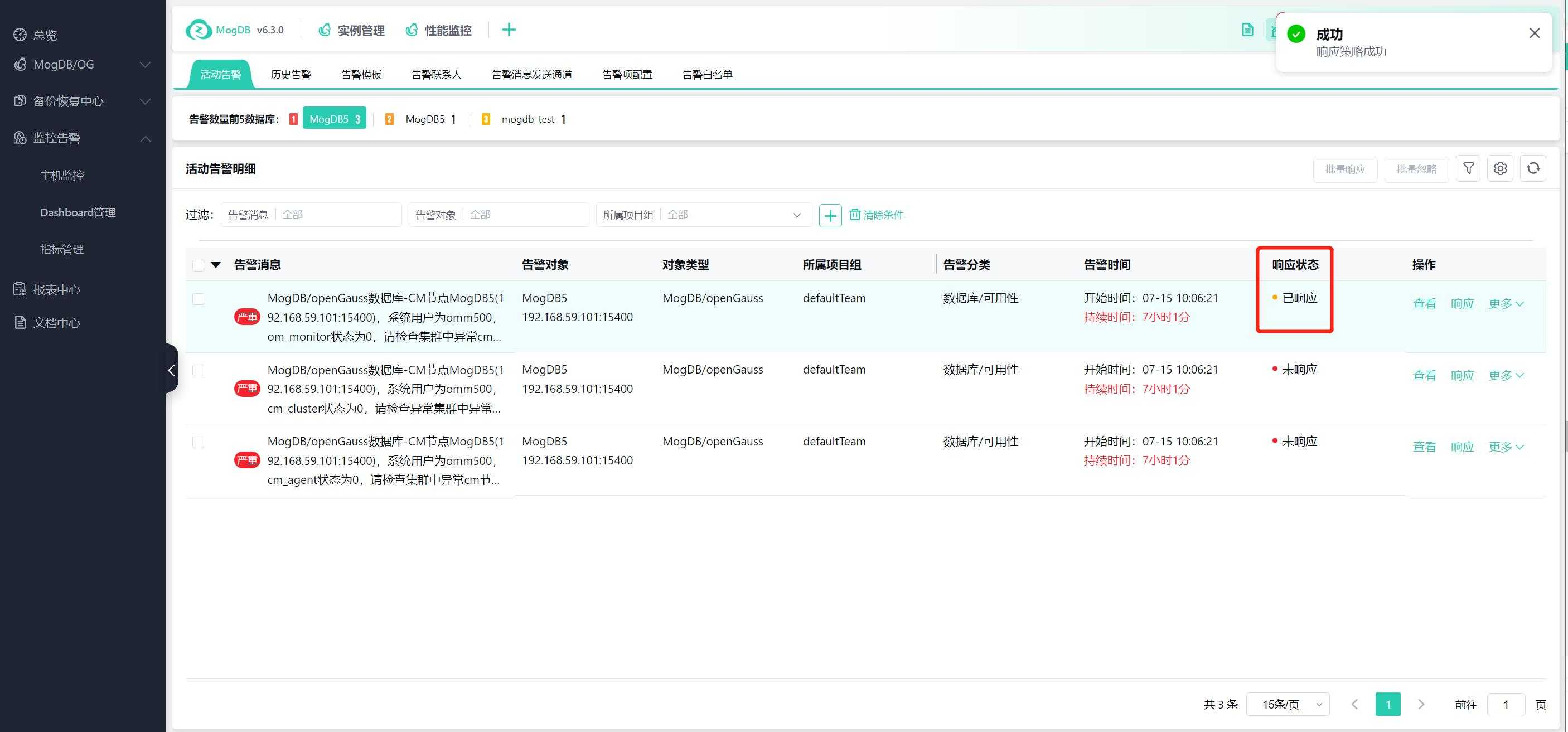Switch to the 告警模板 tab
Viewport: 1568px width, 732px height.
tap(361, 74)
